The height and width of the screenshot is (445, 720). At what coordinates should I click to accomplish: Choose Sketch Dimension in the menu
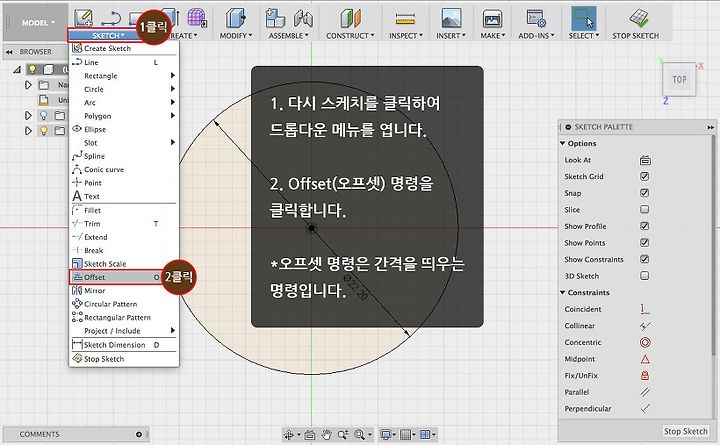124,344
